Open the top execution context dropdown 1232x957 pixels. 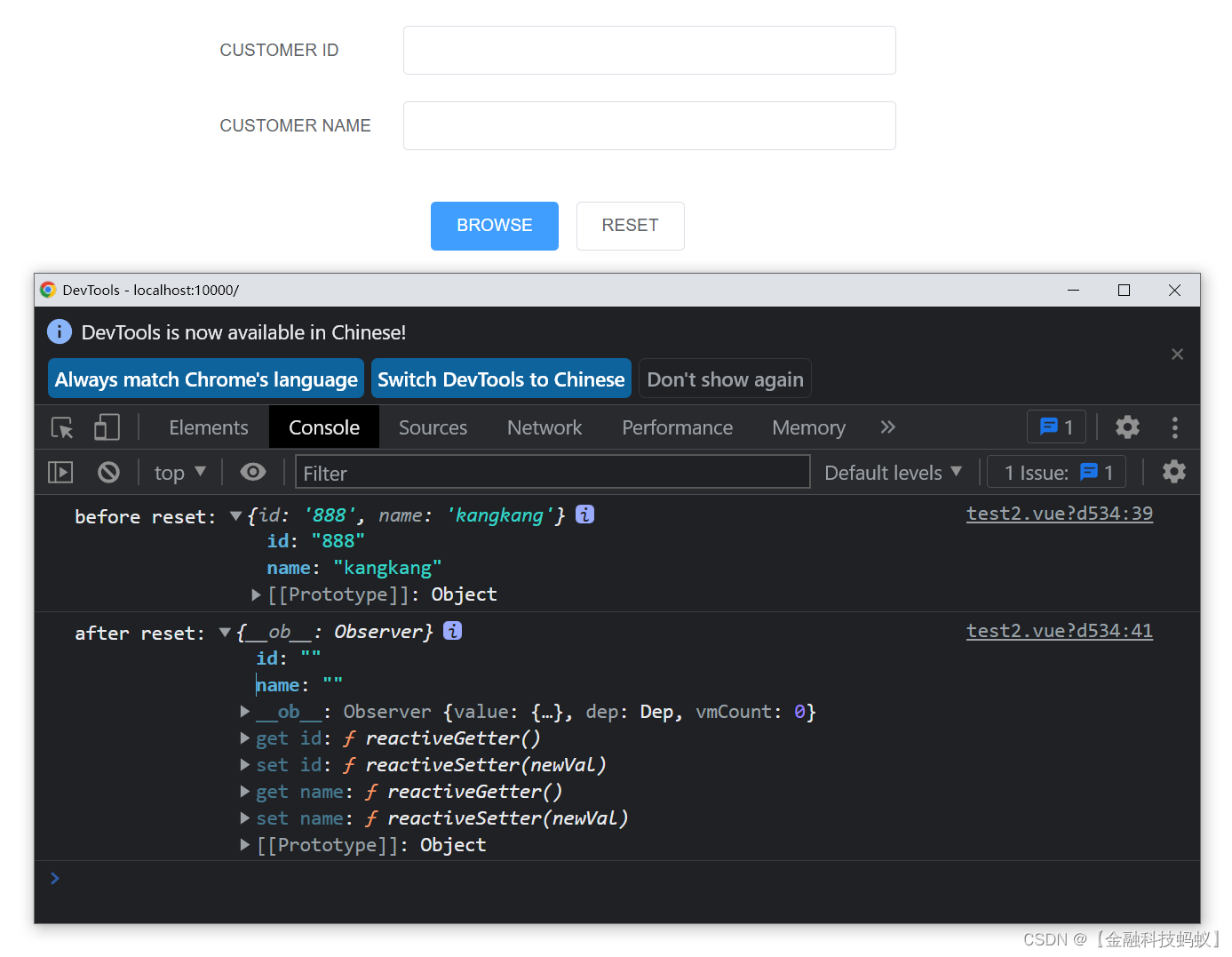(179, 472)
